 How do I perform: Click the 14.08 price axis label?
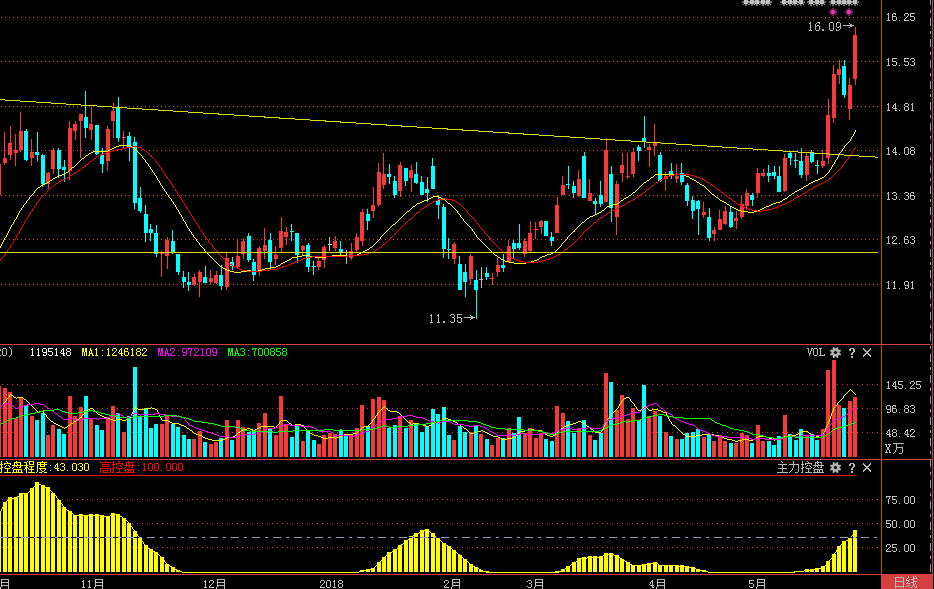point(901,152)
